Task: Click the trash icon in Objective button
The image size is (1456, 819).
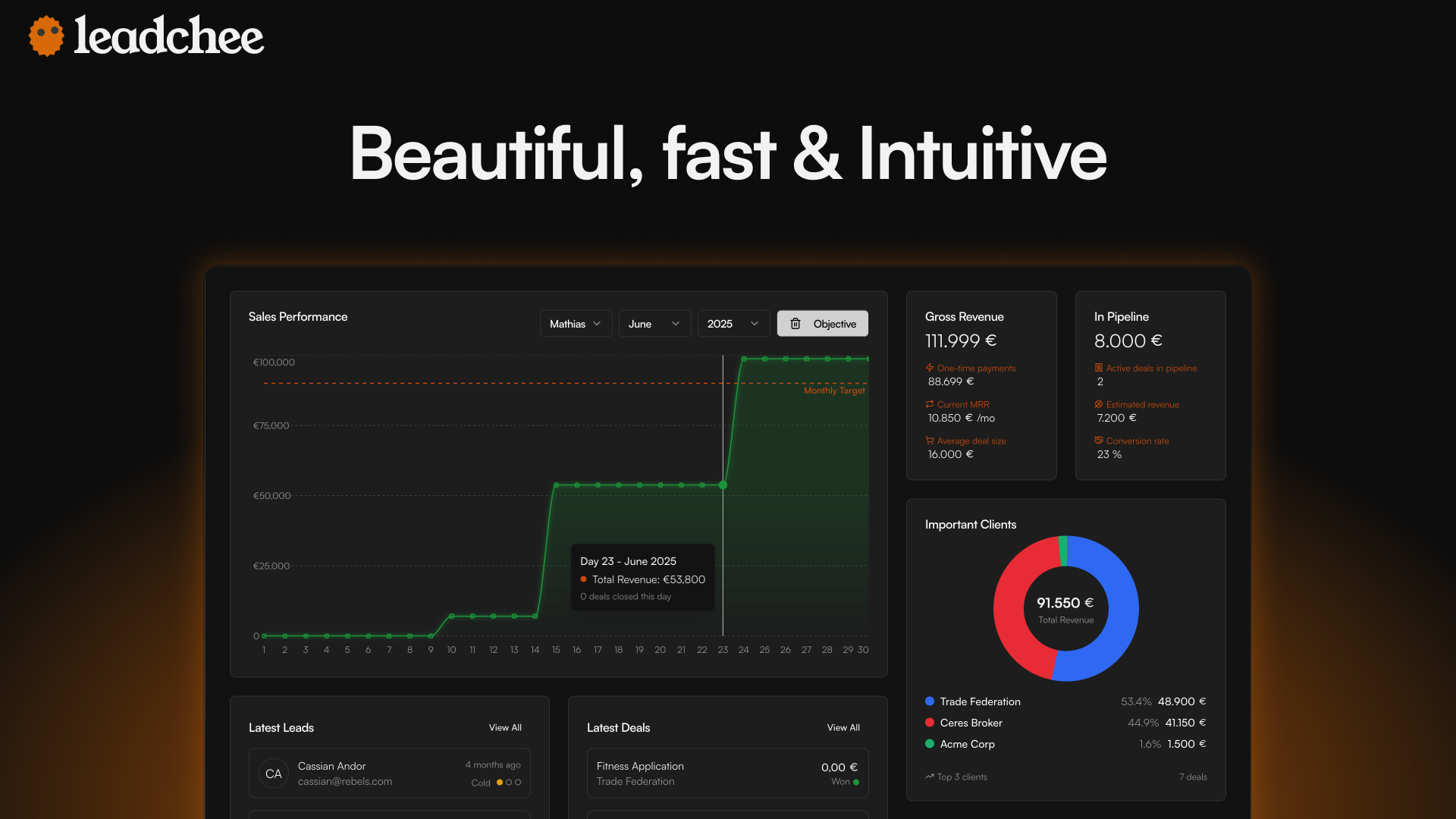Action: (x=795, y=324)
